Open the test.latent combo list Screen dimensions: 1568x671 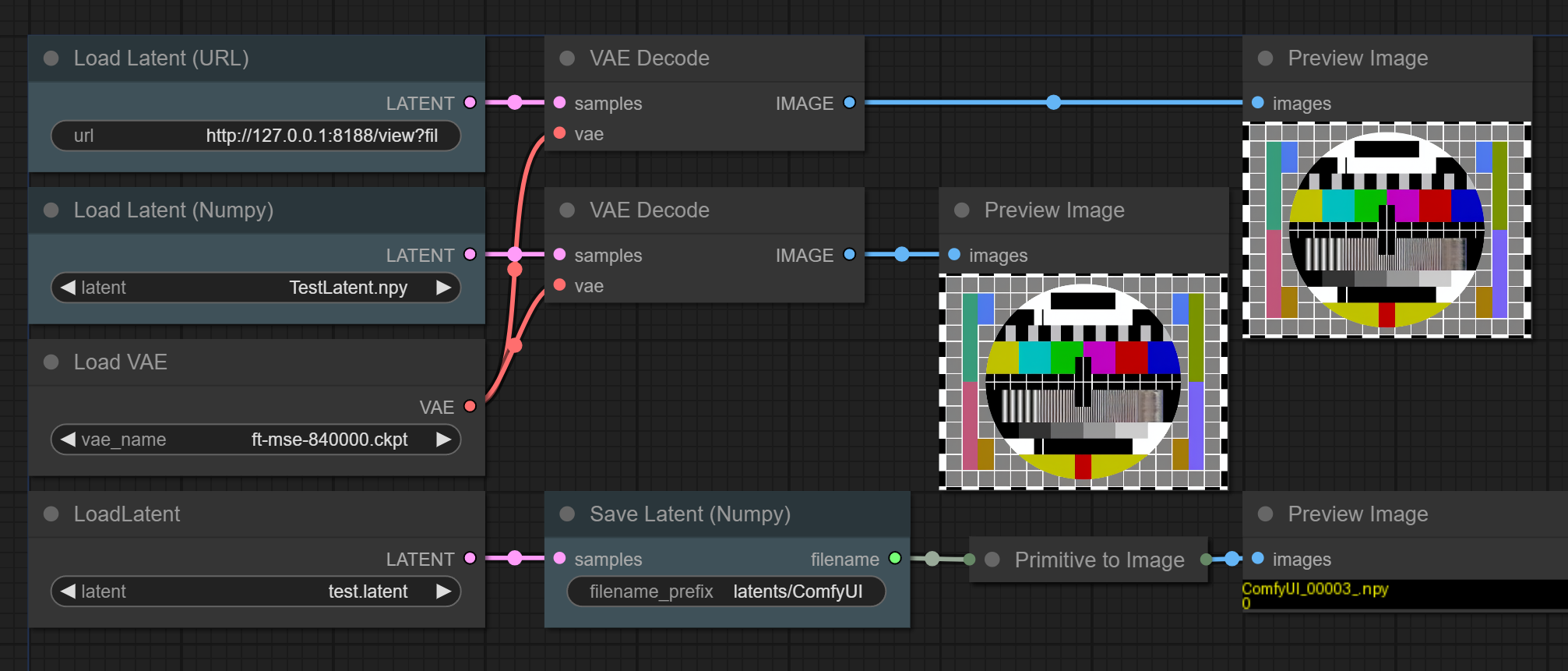(255, 592)
